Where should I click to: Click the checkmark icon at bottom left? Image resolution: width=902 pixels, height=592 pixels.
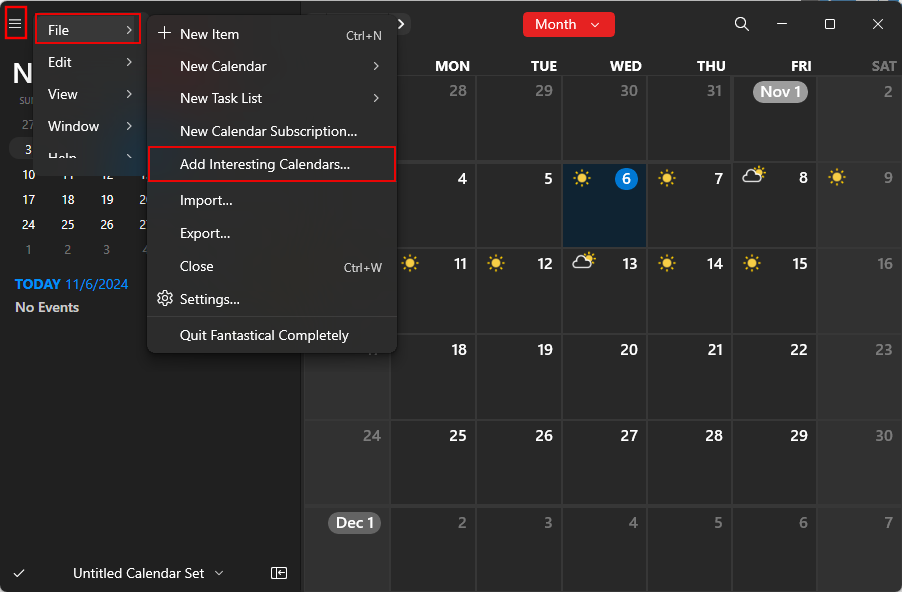coord(19,573)
